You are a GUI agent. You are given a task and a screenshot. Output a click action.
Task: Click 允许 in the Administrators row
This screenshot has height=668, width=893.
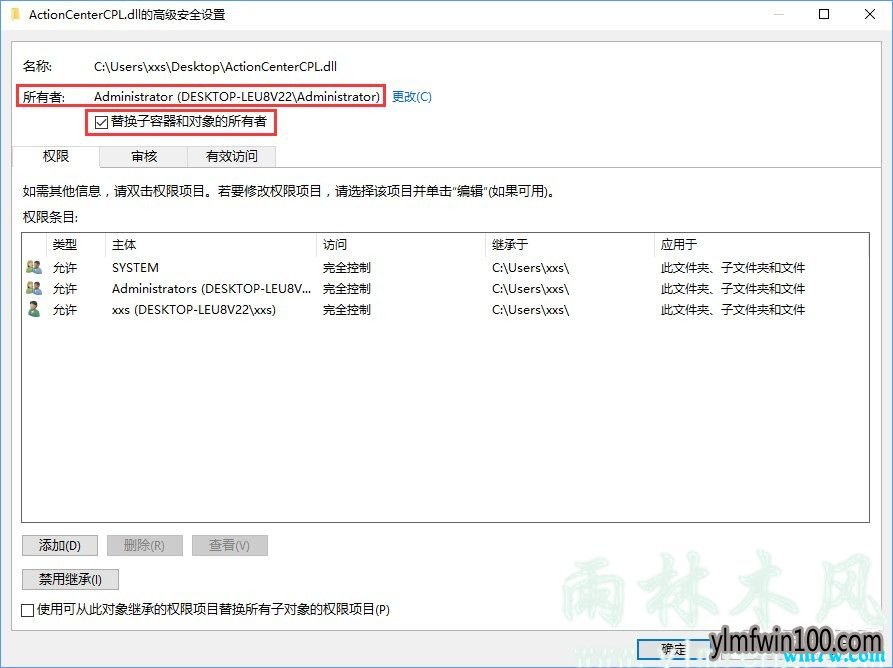64,288
